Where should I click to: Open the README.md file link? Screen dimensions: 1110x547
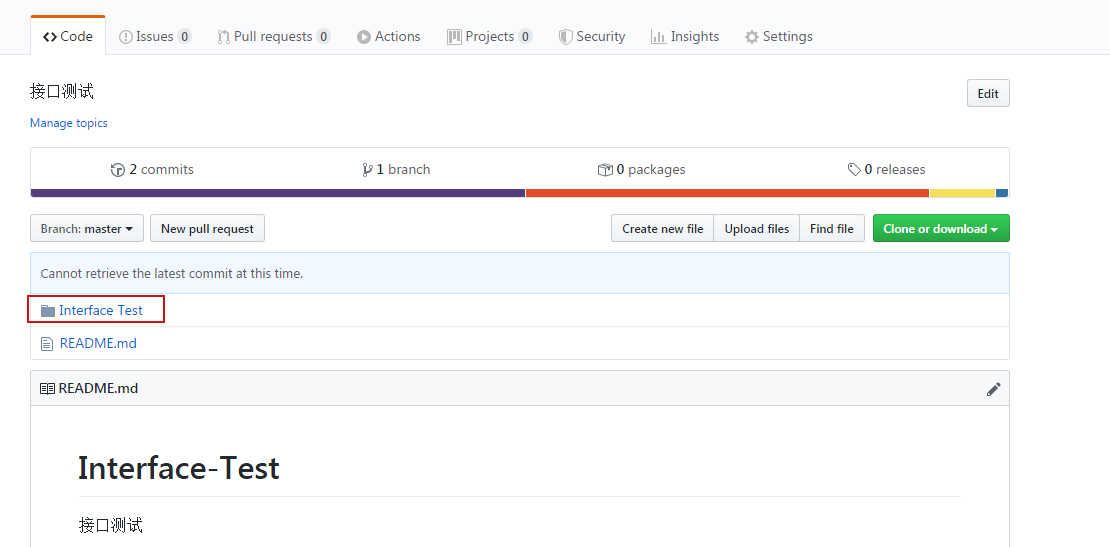[98, 343]
